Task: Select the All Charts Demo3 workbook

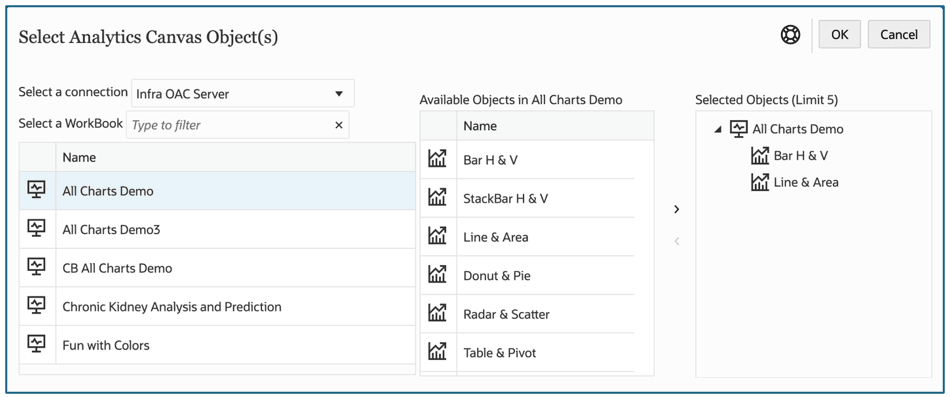Action: tap(217, 230)
